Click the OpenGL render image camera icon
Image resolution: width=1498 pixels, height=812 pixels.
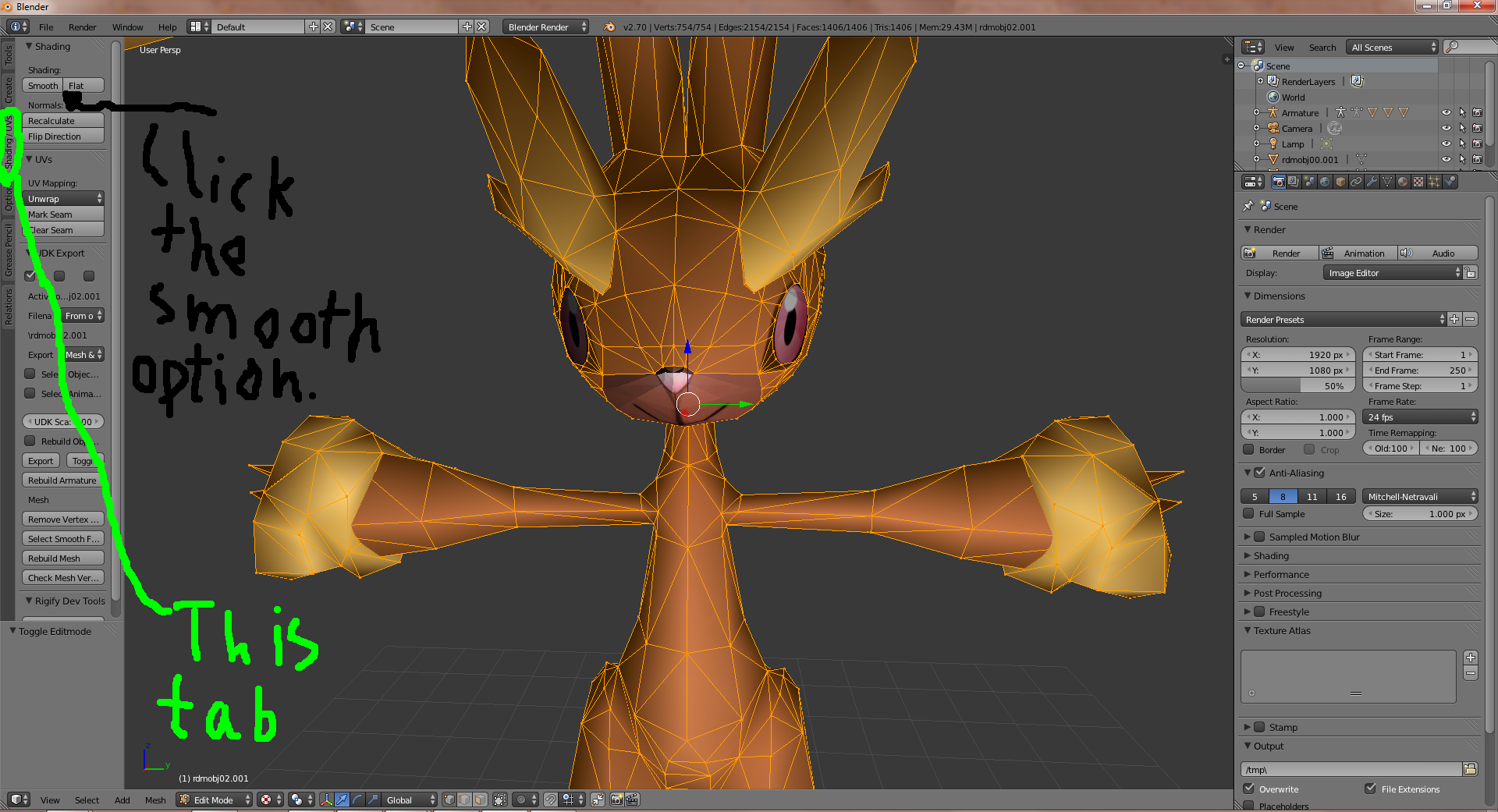[x=616, y=800]
